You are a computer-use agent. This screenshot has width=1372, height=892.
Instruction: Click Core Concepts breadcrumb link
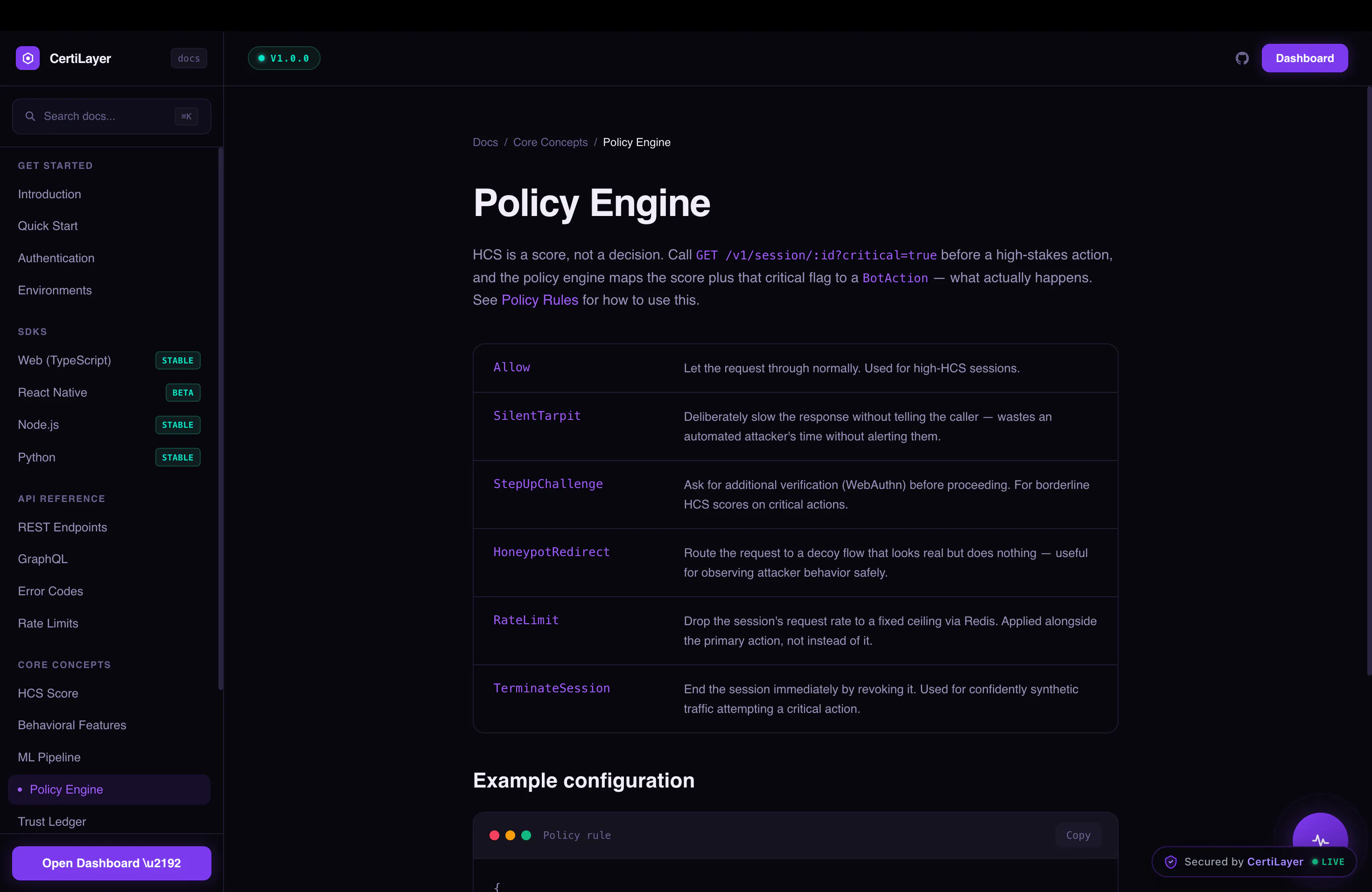pyautogui.click(x=550, y=142)
